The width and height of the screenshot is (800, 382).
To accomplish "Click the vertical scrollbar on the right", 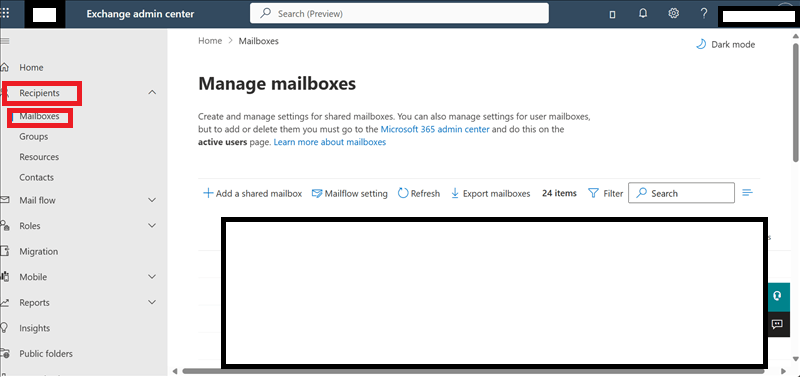I will [x=796, y=102].
